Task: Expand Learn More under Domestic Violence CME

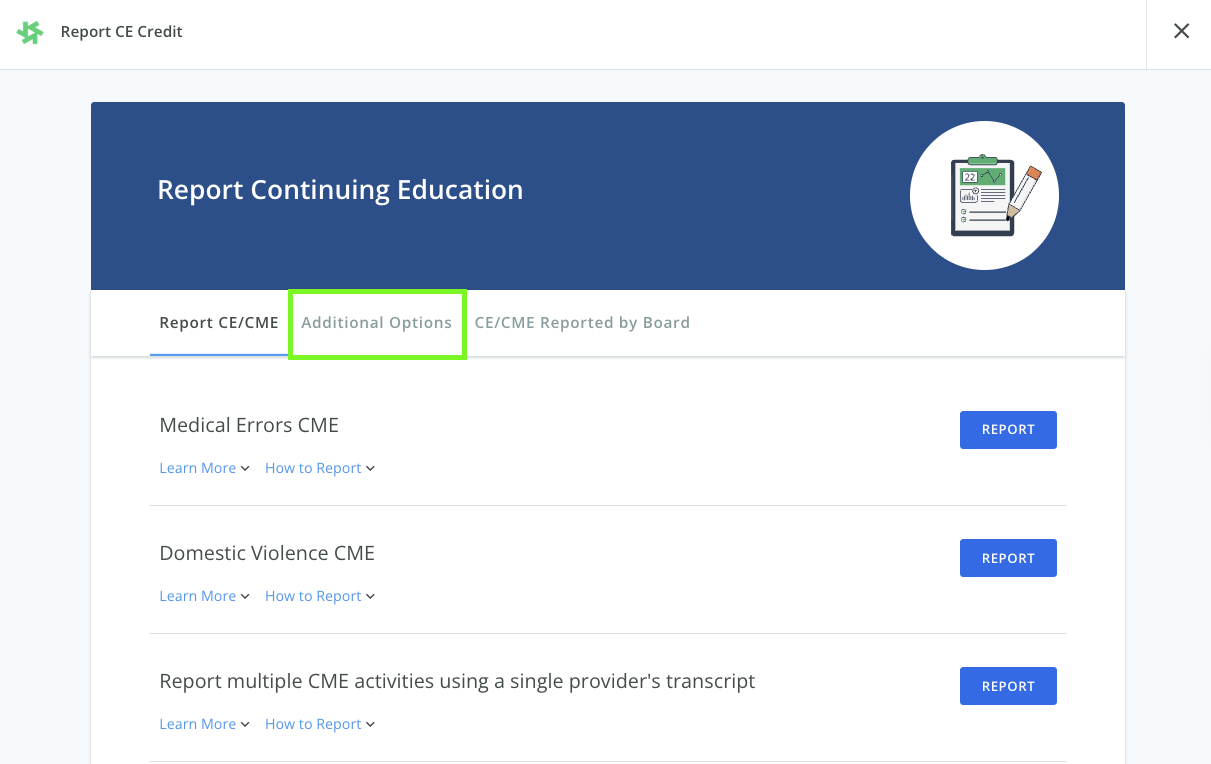Action: [204, 596]
